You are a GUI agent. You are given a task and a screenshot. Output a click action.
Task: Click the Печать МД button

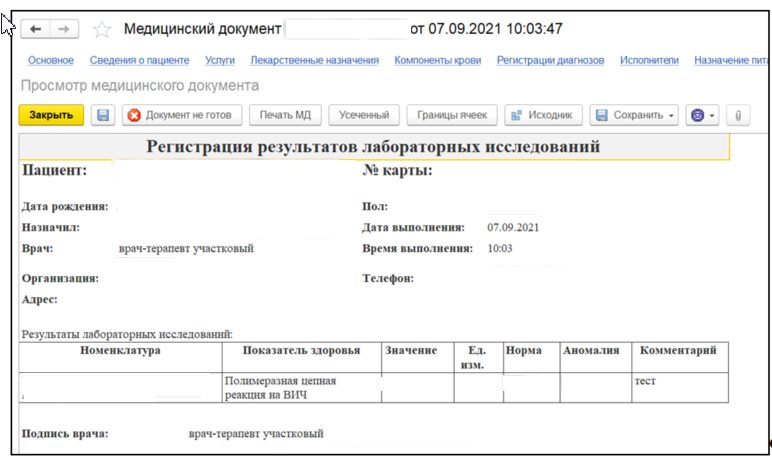[x=285, y=115]
